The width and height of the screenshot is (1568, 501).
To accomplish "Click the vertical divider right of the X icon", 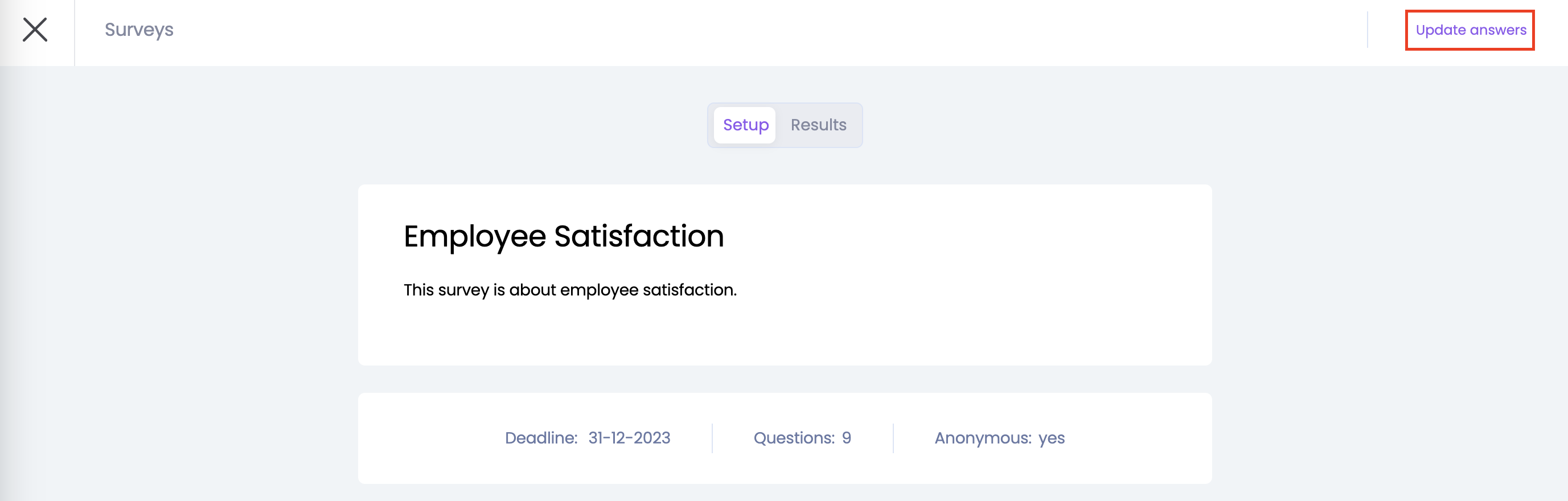I will (x=74, y=33).
